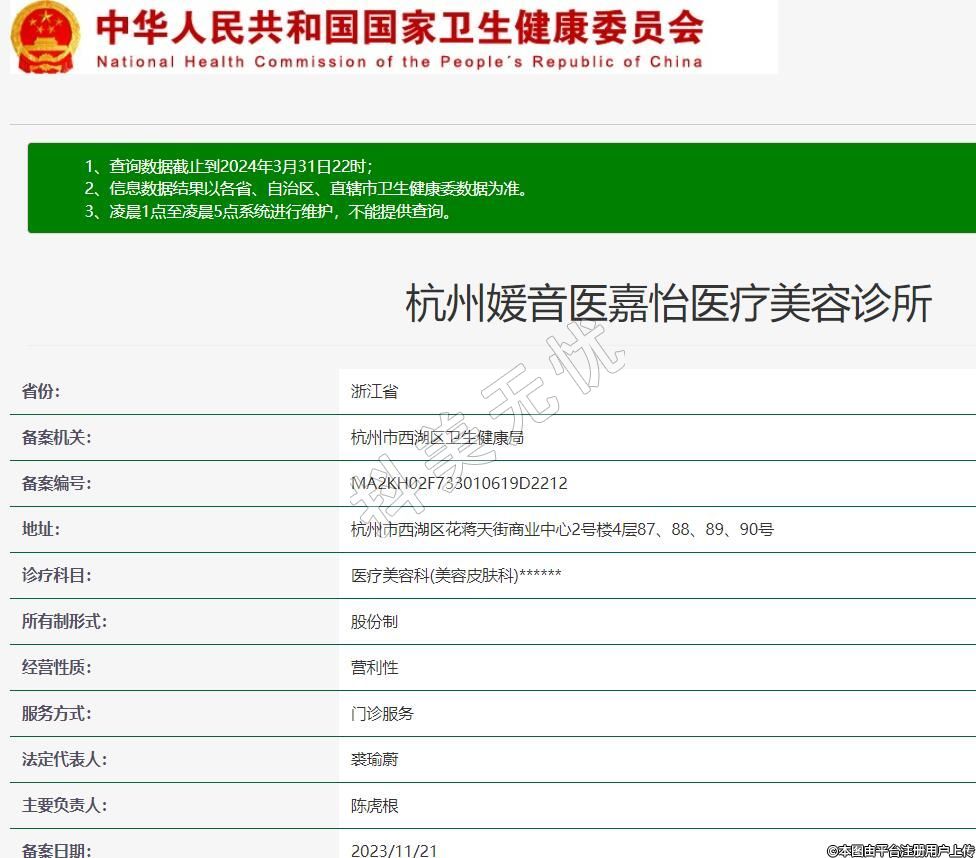Click the clinic name heading 杭州媛音医嘉怡医疗美容诊所

click(668, 303)
